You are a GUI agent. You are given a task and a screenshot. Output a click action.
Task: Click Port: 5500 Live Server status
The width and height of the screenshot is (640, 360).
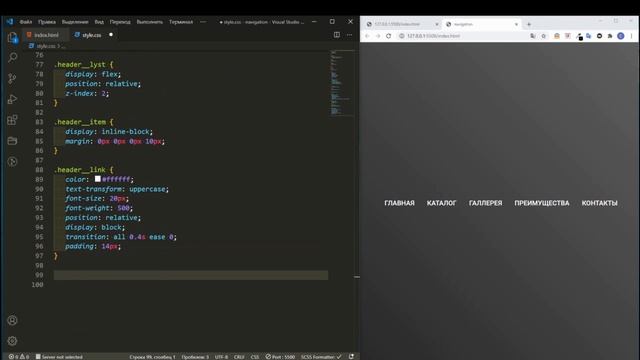click(280, 357)
